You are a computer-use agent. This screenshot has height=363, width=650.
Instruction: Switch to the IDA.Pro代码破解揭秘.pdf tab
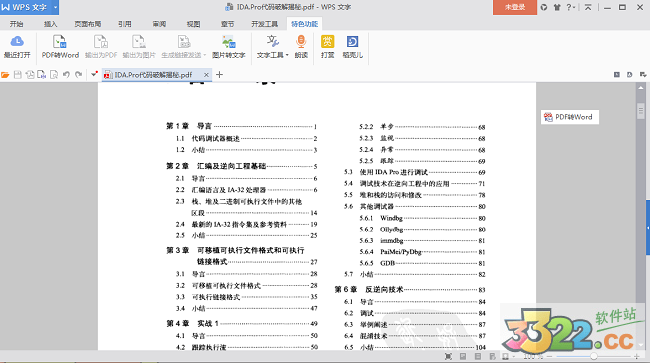[x=153, y=75]
